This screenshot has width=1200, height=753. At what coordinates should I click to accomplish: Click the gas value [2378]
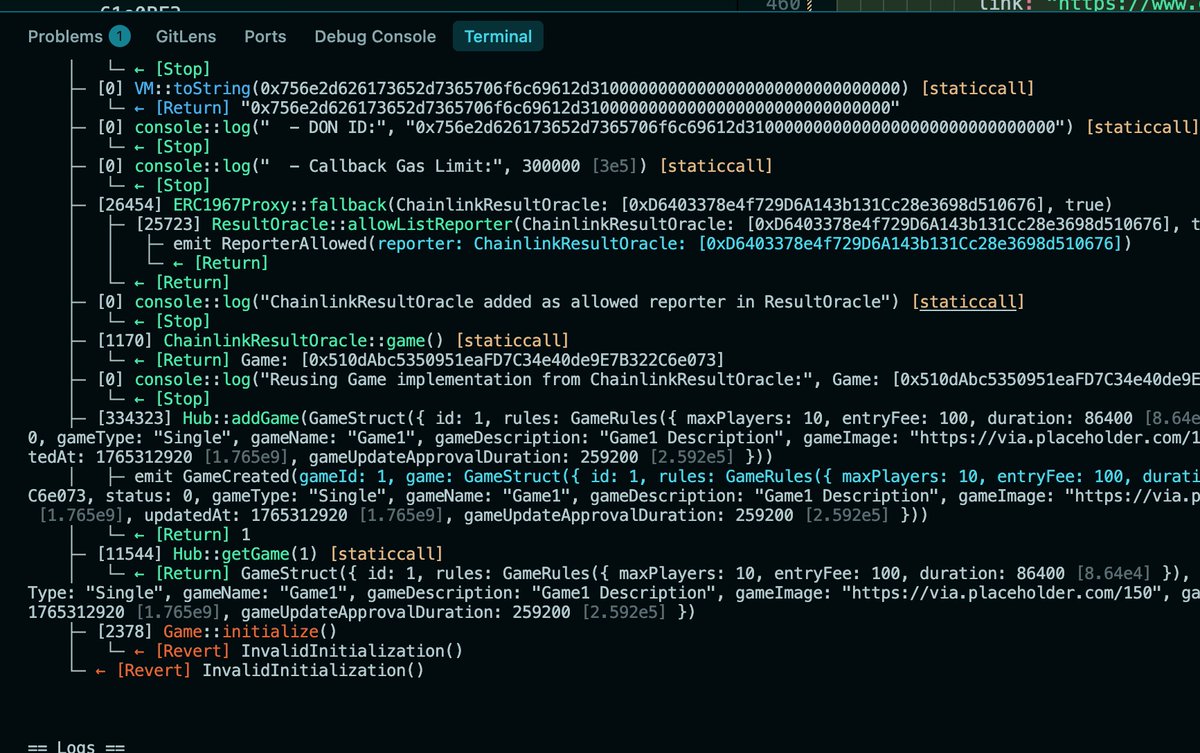point(126,631)
